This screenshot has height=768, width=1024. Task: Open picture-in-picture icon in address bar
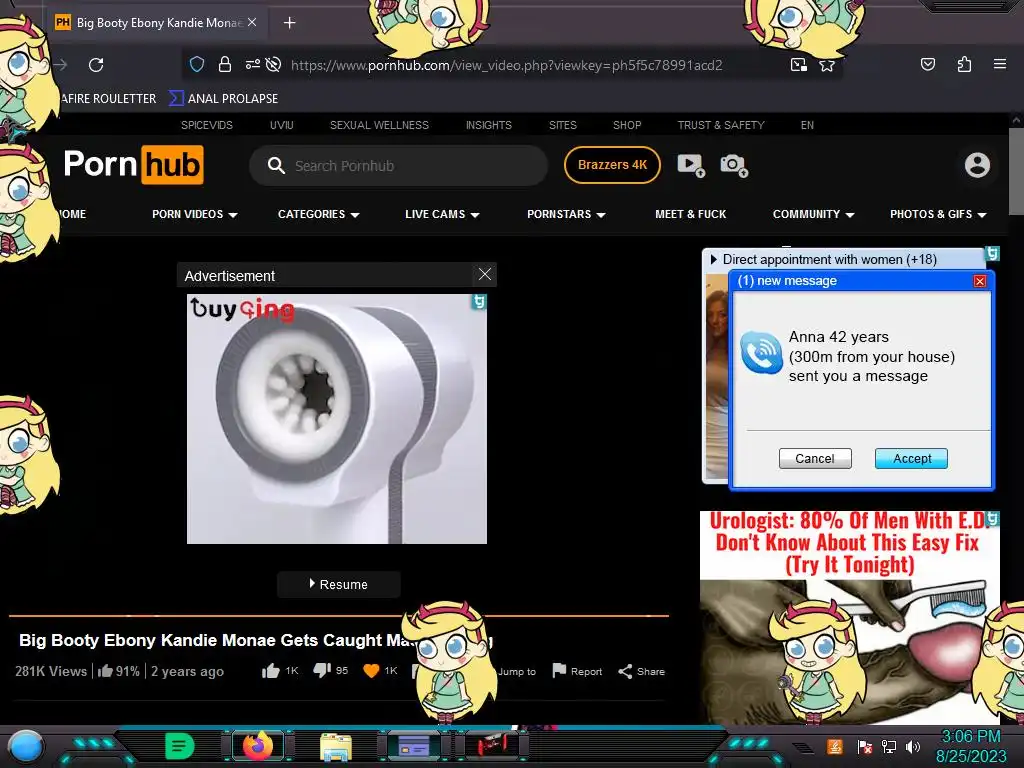point(799,64)
